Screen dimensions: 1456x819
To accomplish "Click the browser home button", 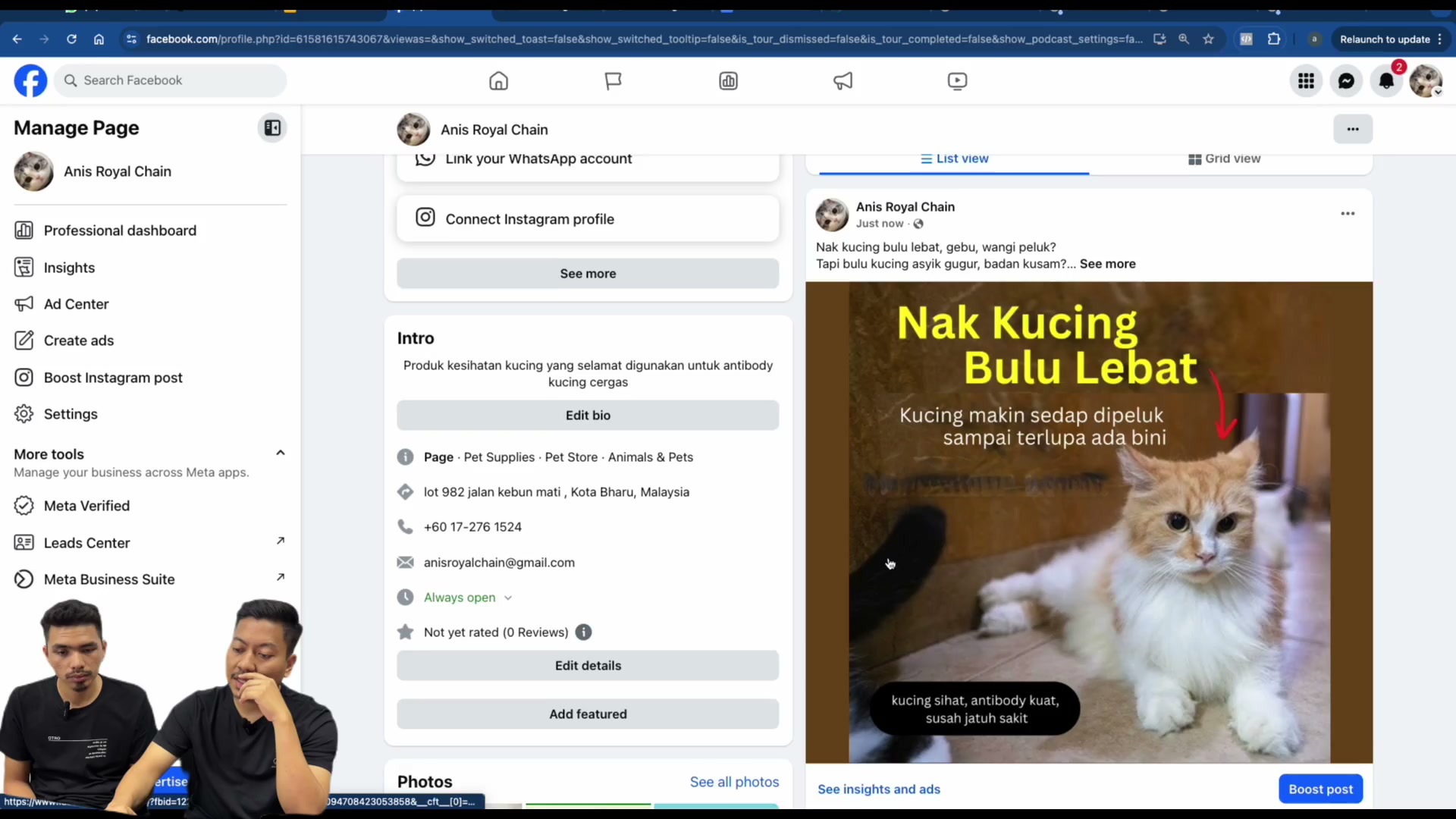I will (99, 39).
